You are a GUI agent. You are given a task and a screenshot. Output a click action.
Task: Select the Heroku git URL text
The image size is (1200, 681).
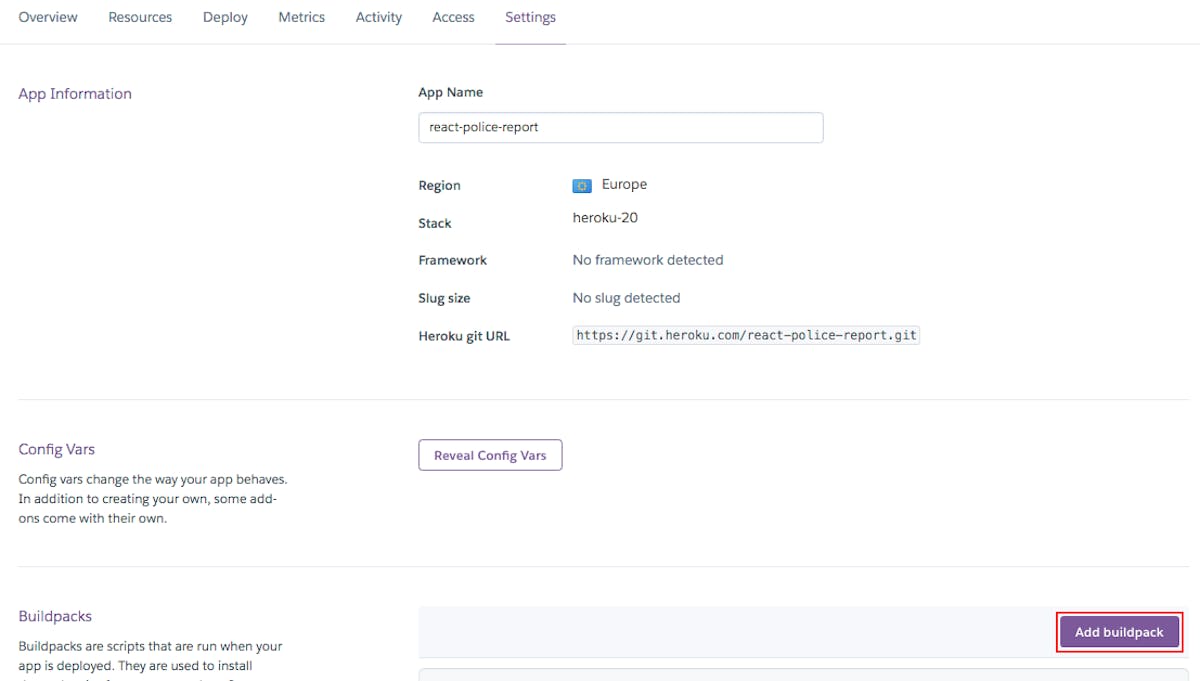click(x=745, y=336)
